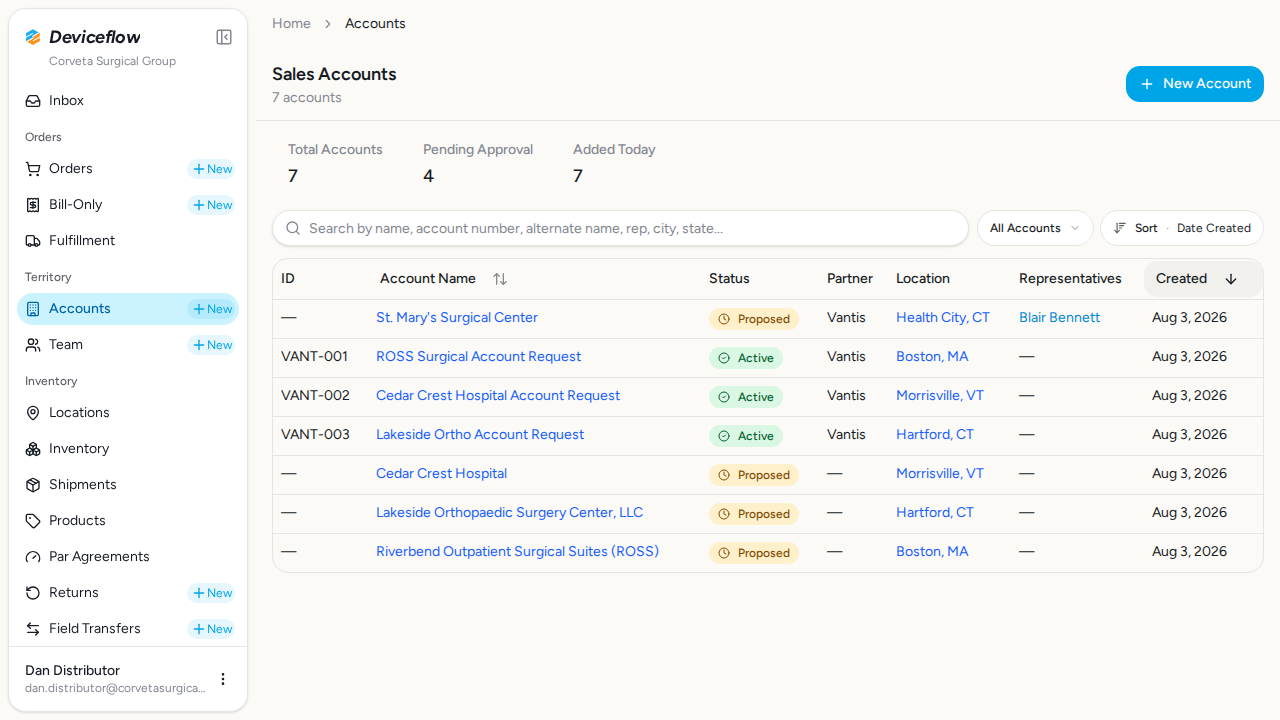Open the Fulfillment menu item

pos(128,241)
